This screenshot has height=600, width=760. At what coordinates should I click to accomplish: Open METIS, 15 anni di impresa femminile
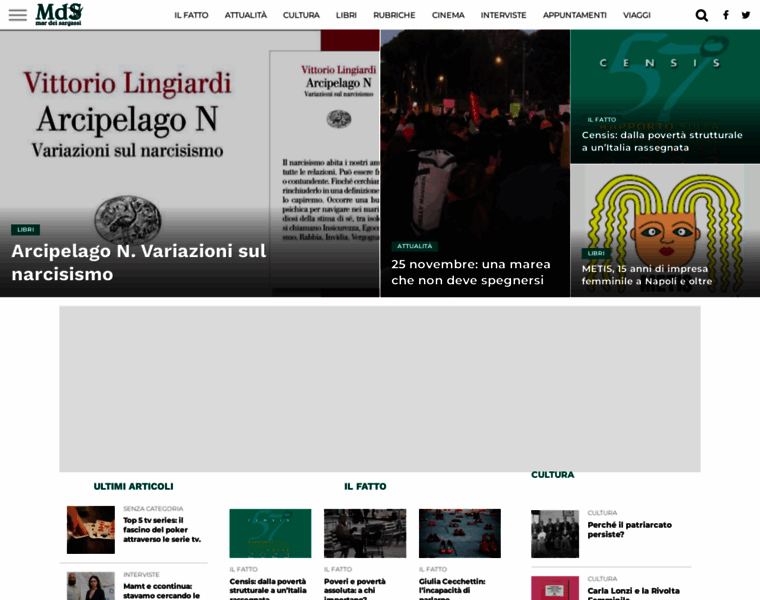pyautogui.click(x=647, y=275)
